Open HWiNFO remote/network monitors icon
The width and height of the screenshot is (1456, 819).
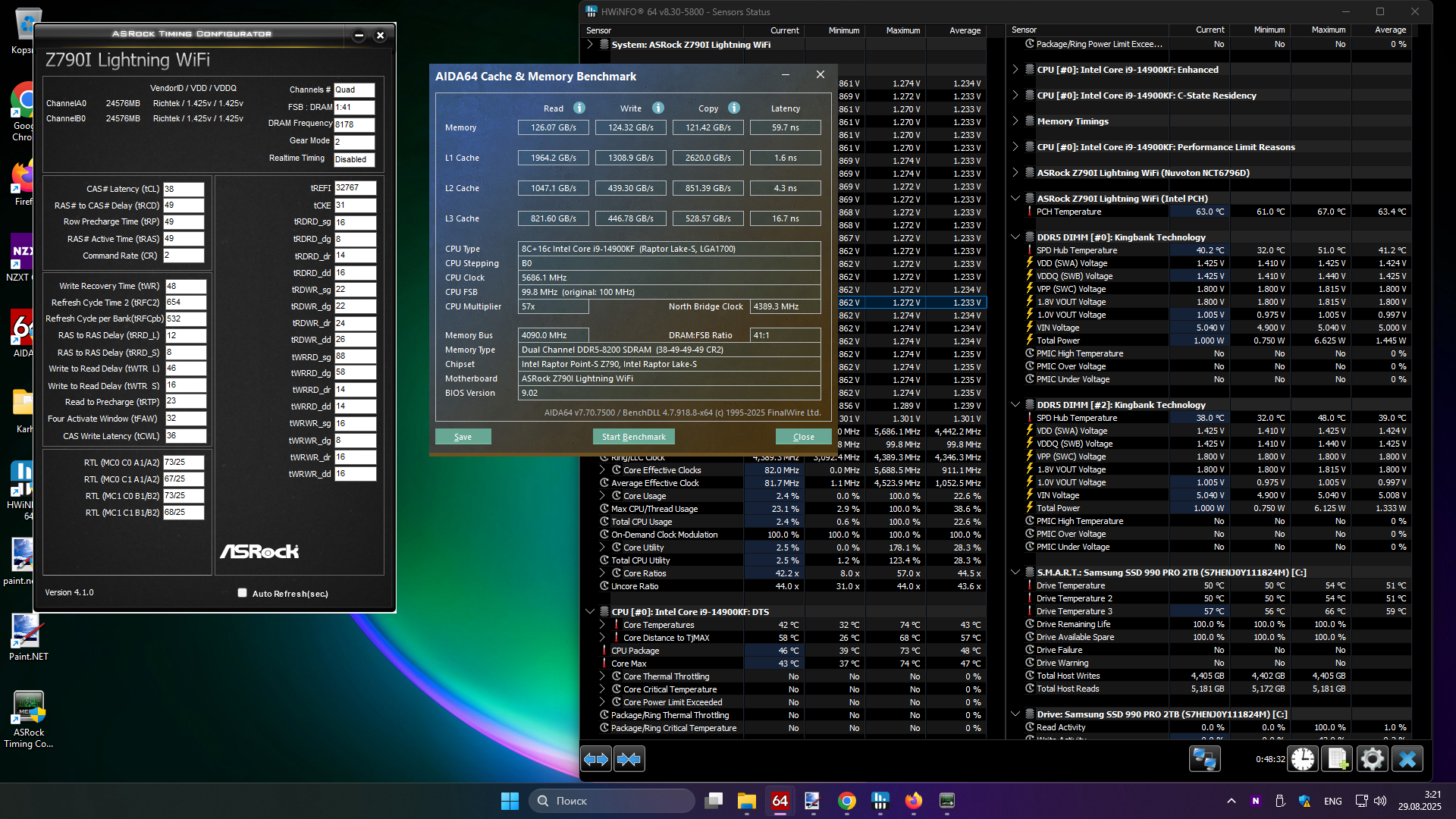1204,759
